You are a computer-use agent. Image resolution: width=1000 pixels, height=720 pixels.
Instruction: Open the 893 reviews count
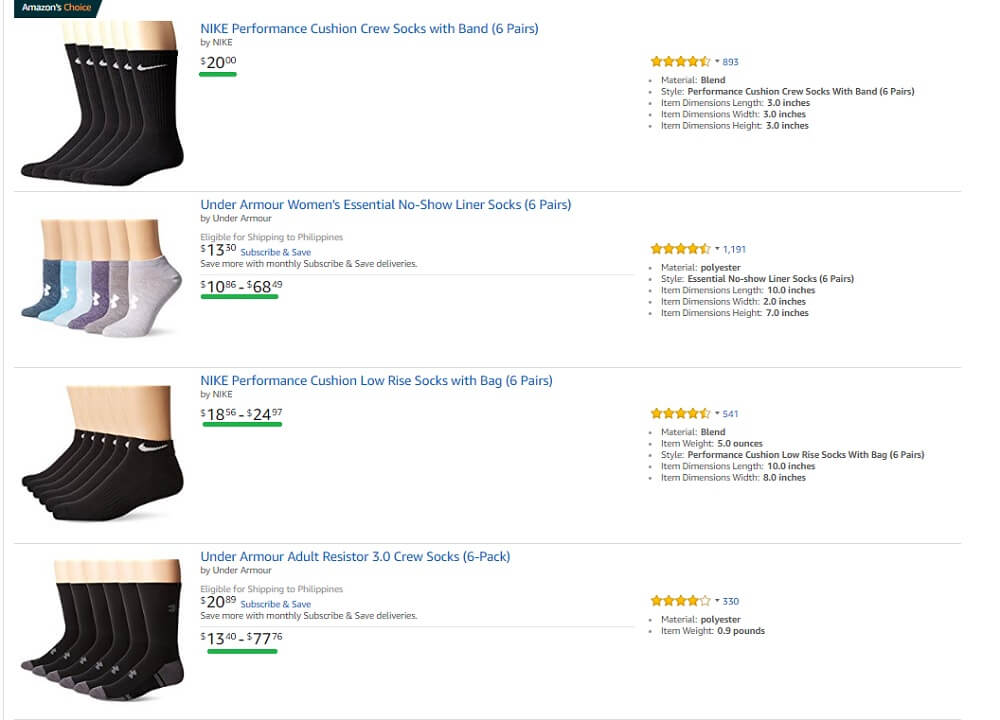tap(730, 62)
